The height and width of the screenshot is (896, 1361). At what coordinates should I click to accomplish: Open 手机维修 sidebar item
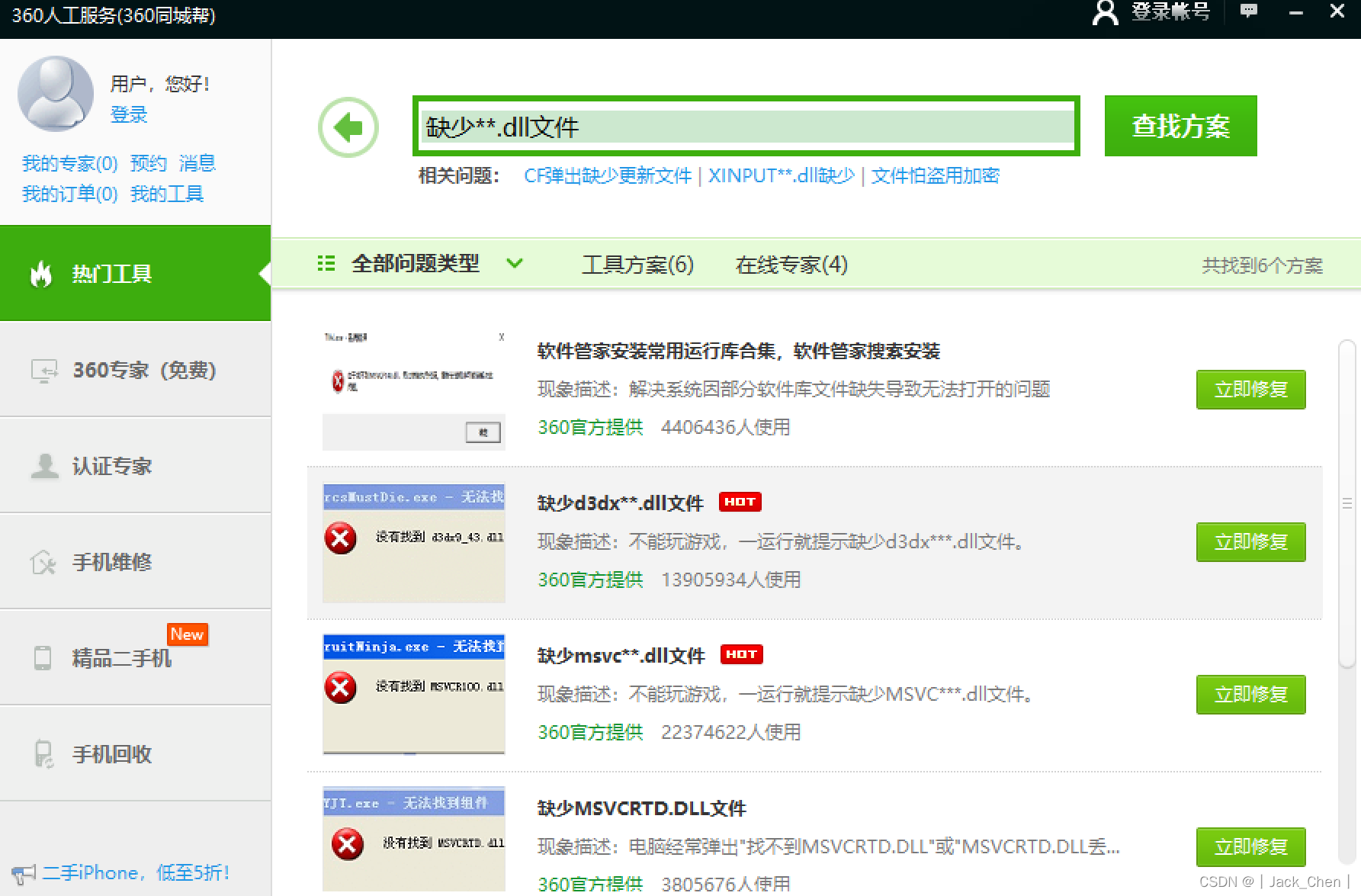pyautogui.click(x=136, y=562)
